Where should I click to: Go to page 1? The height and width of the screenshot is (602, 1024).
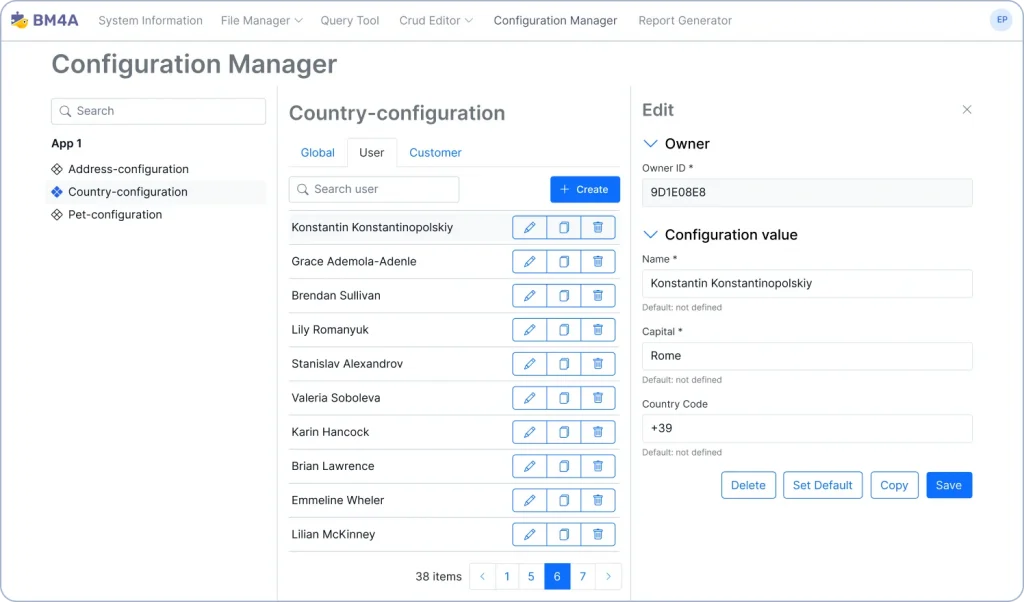click(x=507, y=577)
